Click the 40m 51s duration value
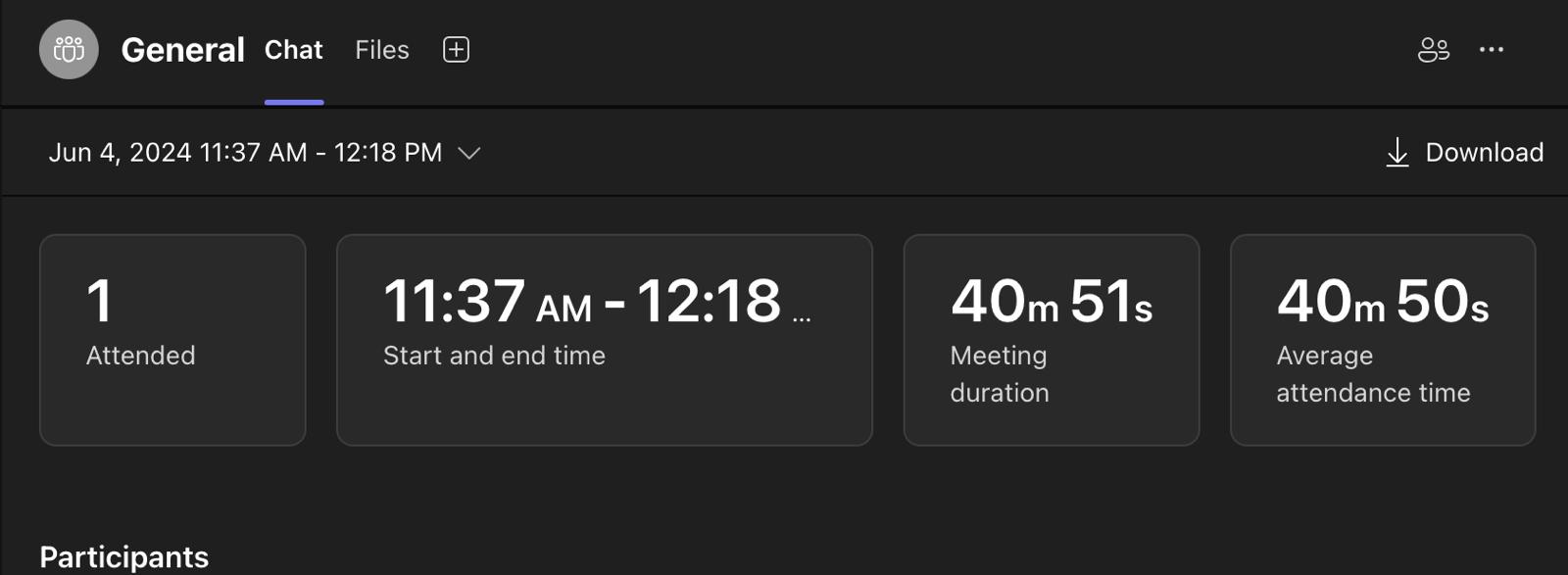The height and width of the screenshot is (575, 1568). tap(1051, 302)
